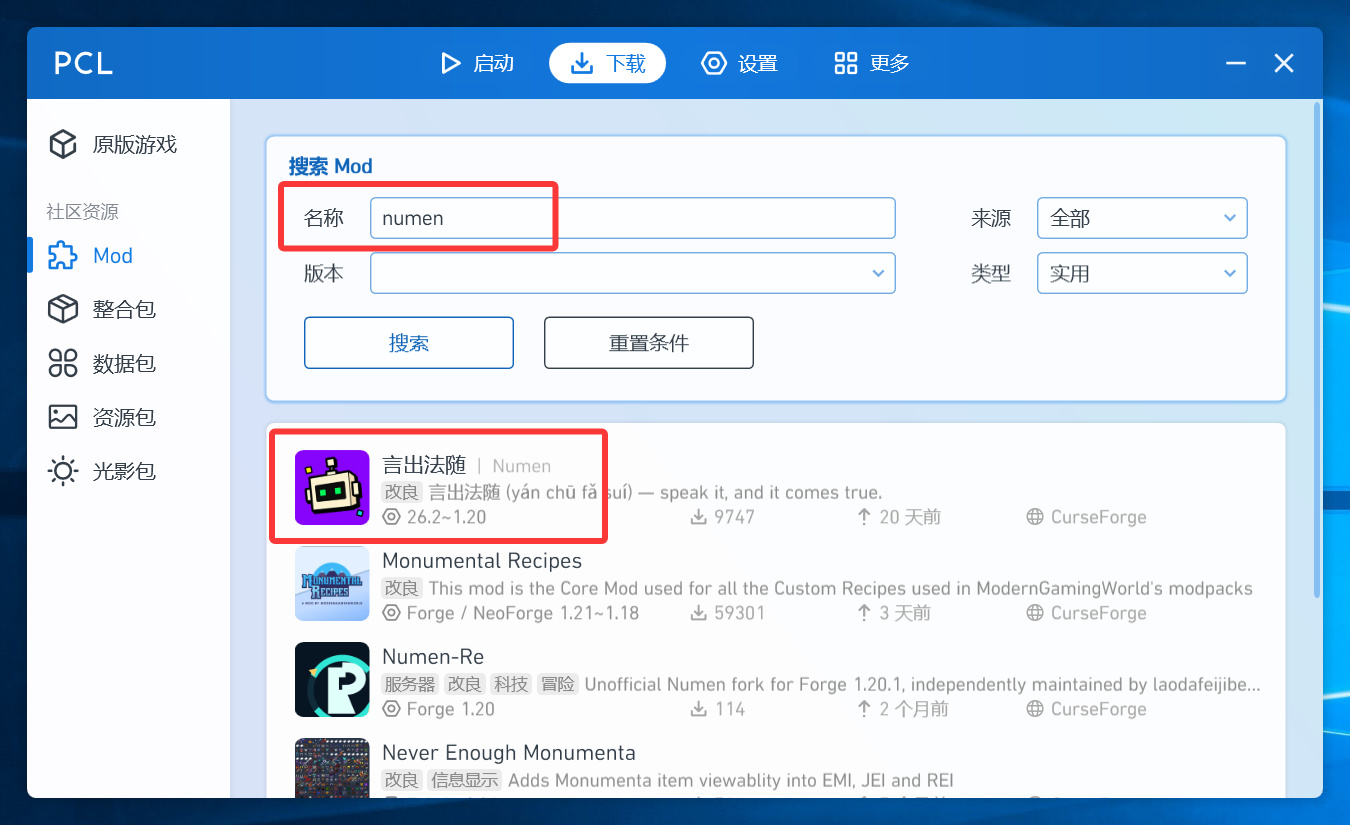Open 资源包 picture icon
This screenshot has height=825, width=1350.
[x=63, y=418]
